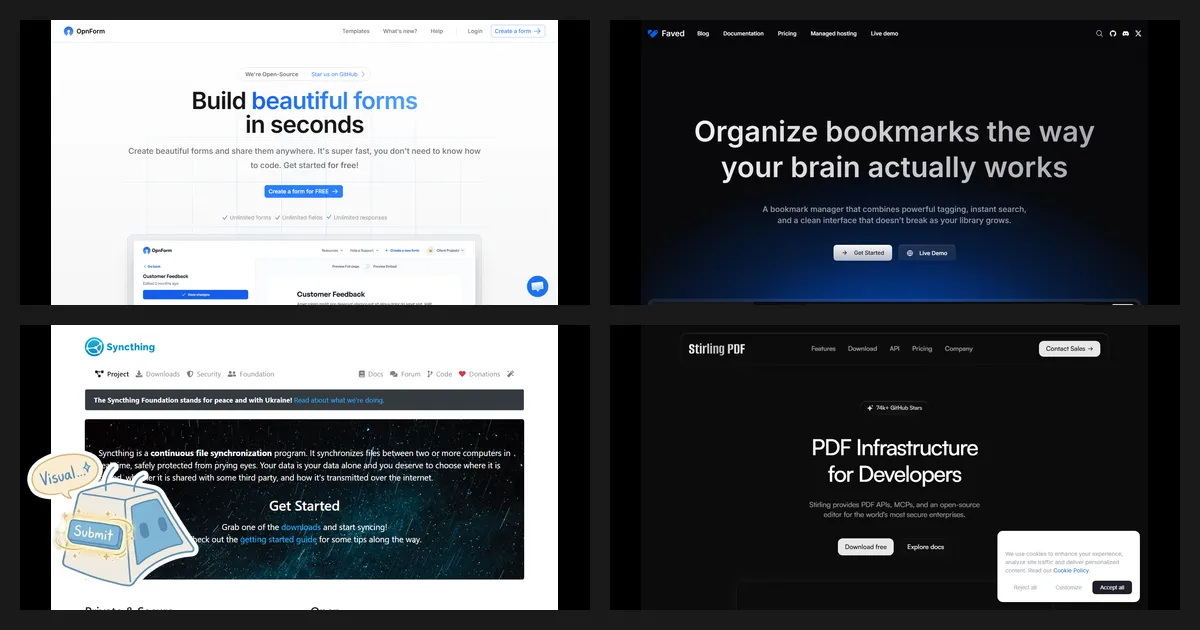Image resolution: width=1200 pixels, height=630 pixels.
Task: Select the Security tab on Syncthing
Action: 204,374
